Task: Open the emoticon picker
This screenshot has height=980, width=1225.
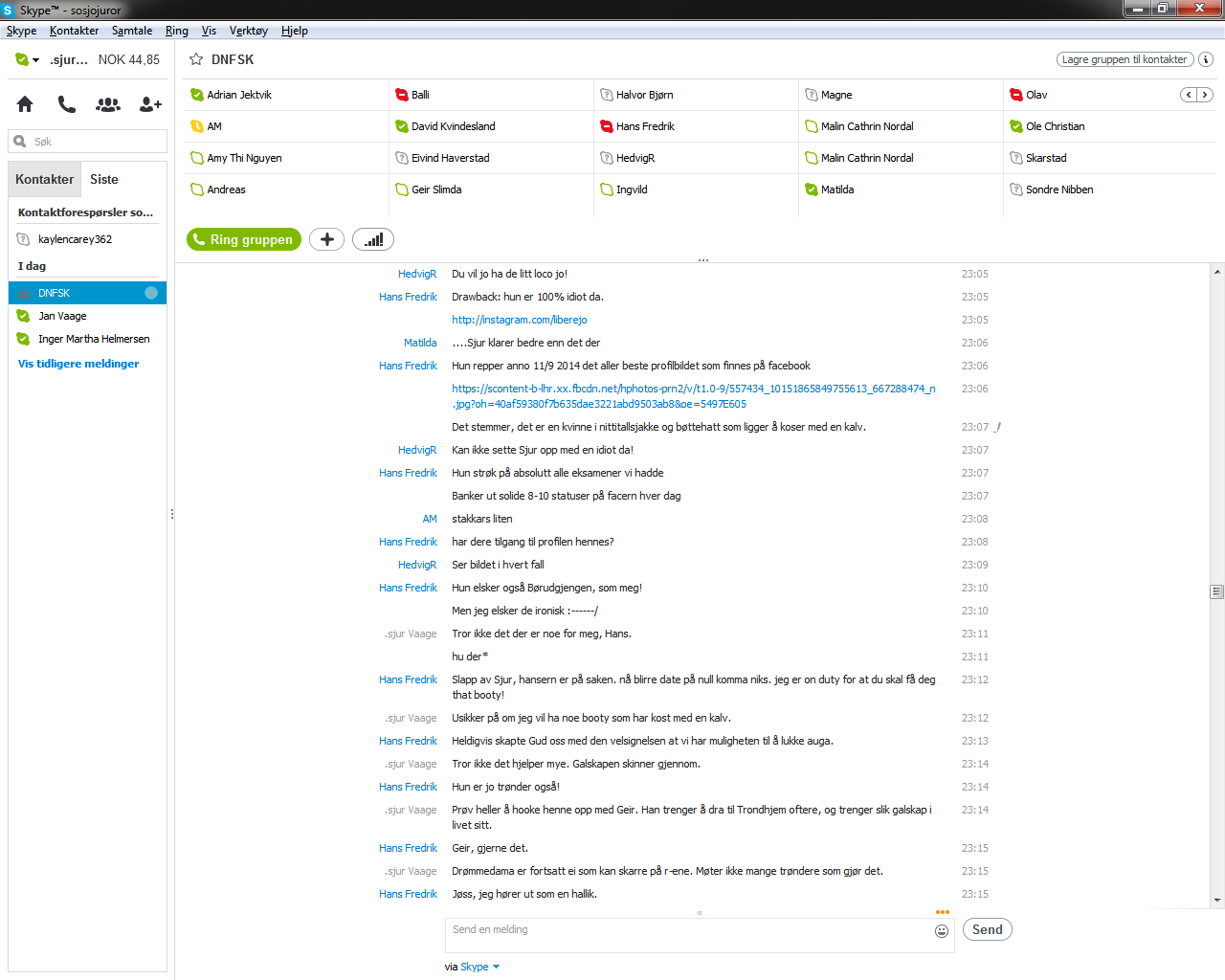Action: (942, 931)
